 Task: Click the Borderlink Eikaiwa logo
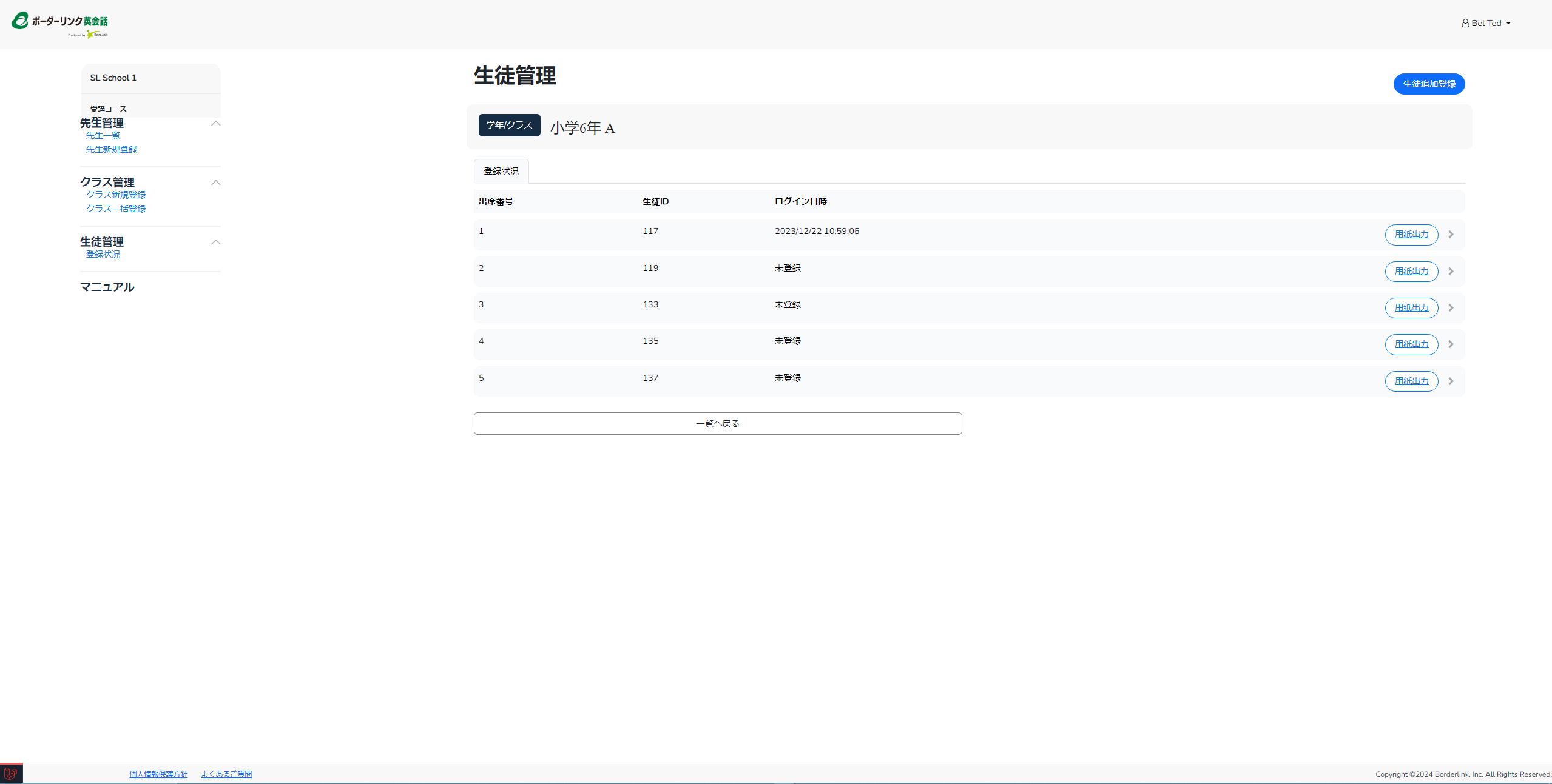tap(59, 24)
